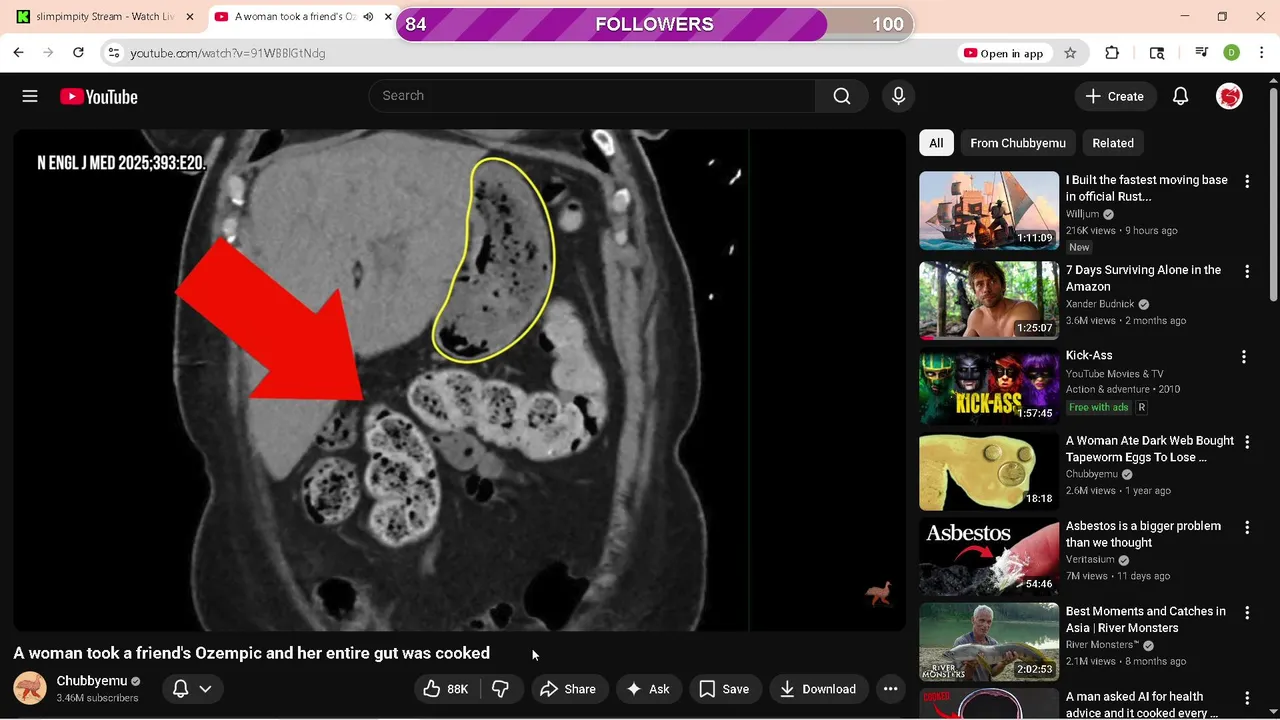This screenshot has height=720, width=1280.
Task: Go to YouTube home via logo
Action: 98,97
